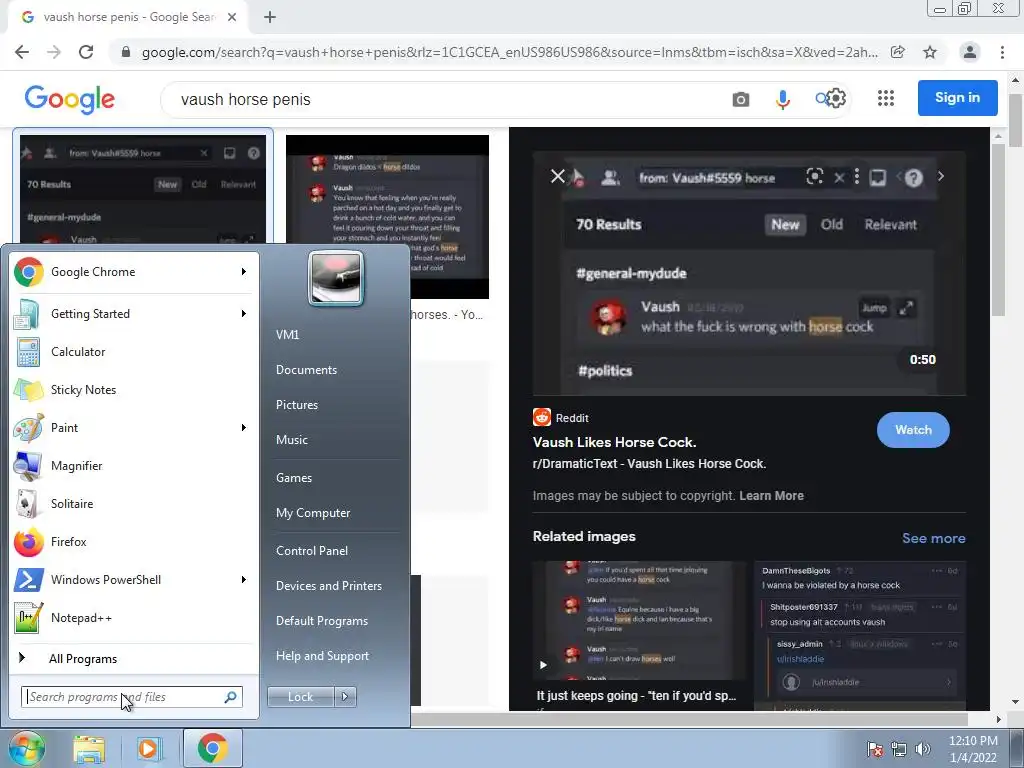Open the Action Center flag icon

pos(874,749)
